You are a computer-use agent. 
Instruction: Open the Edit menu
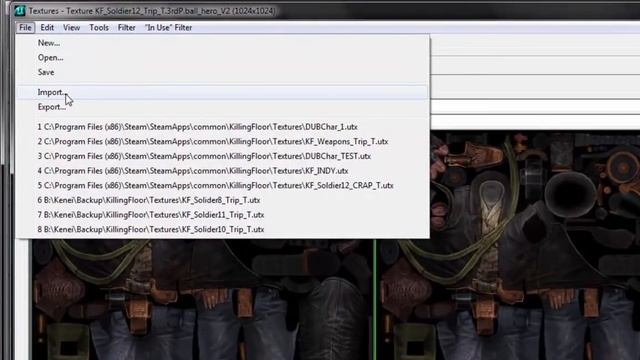tap(47, 27)
